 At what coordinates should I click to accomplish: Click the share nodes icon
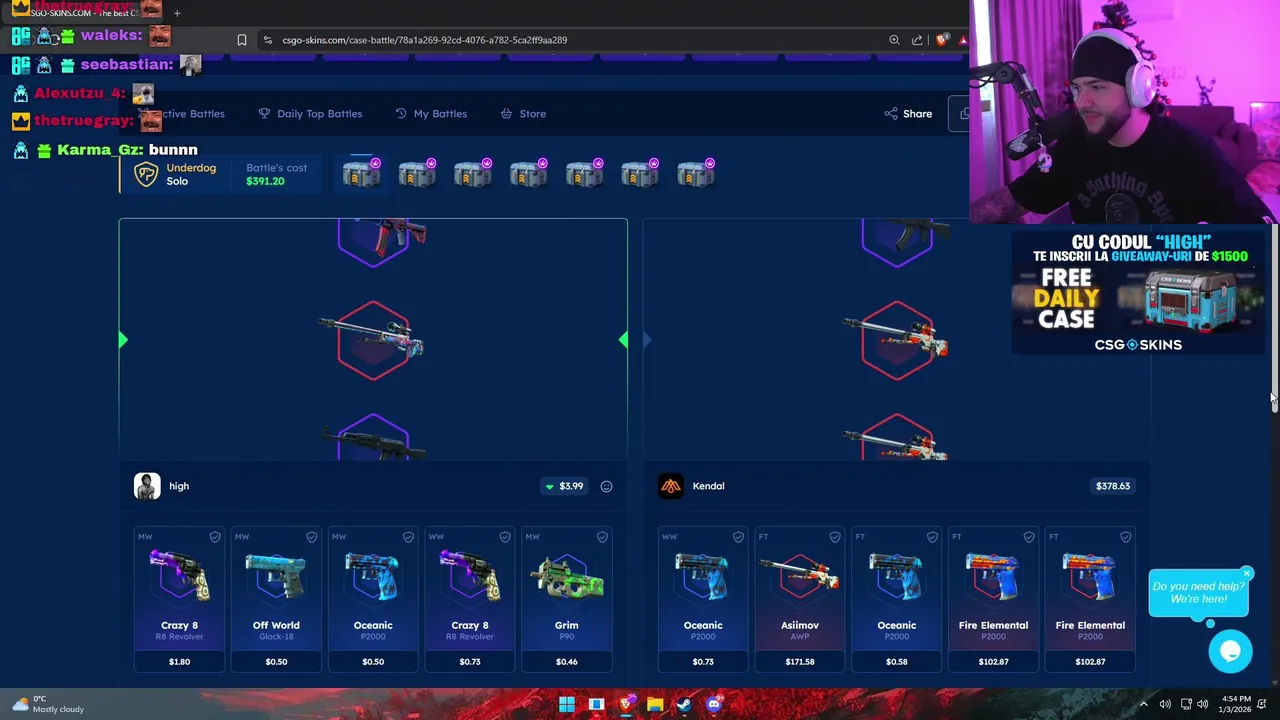(x=890, y=114)
